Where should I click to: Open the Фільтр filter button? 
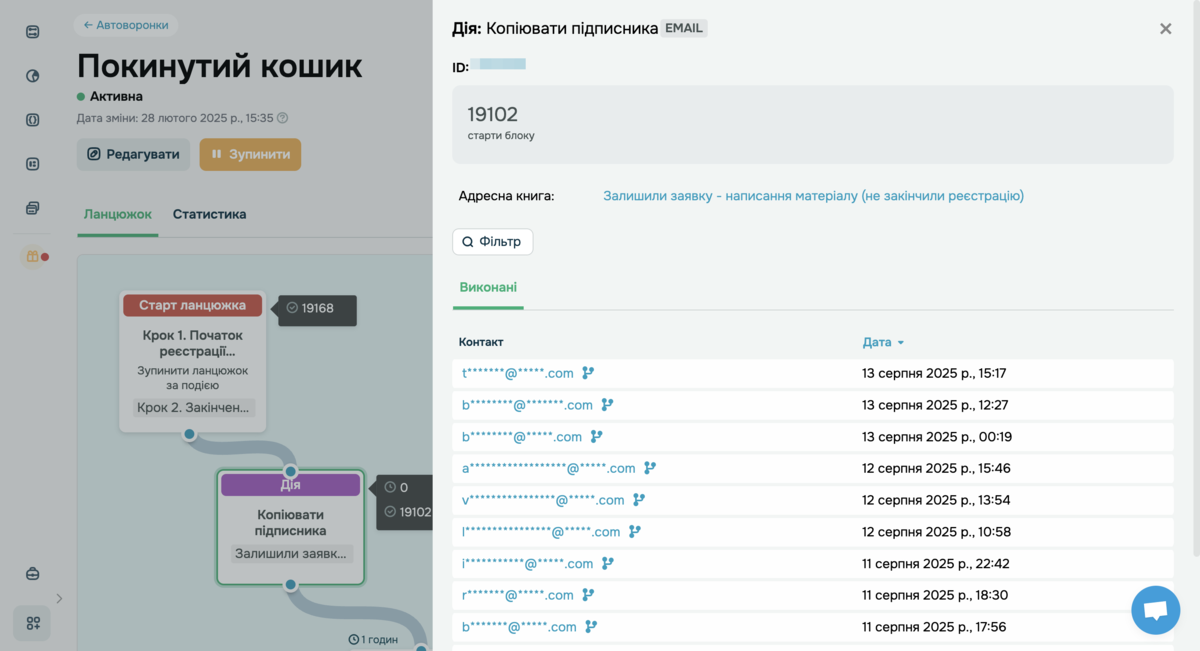492,242
